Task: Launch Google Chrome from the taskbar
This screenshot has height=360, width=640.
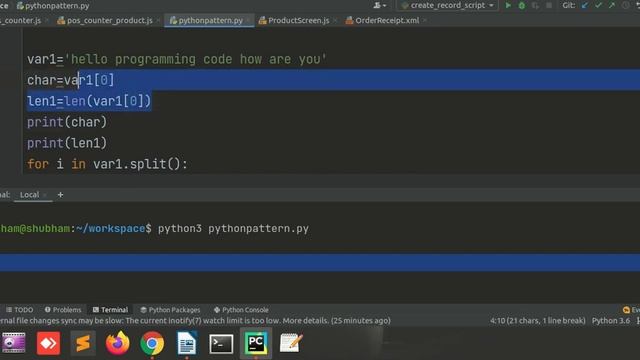Action: 152,343
